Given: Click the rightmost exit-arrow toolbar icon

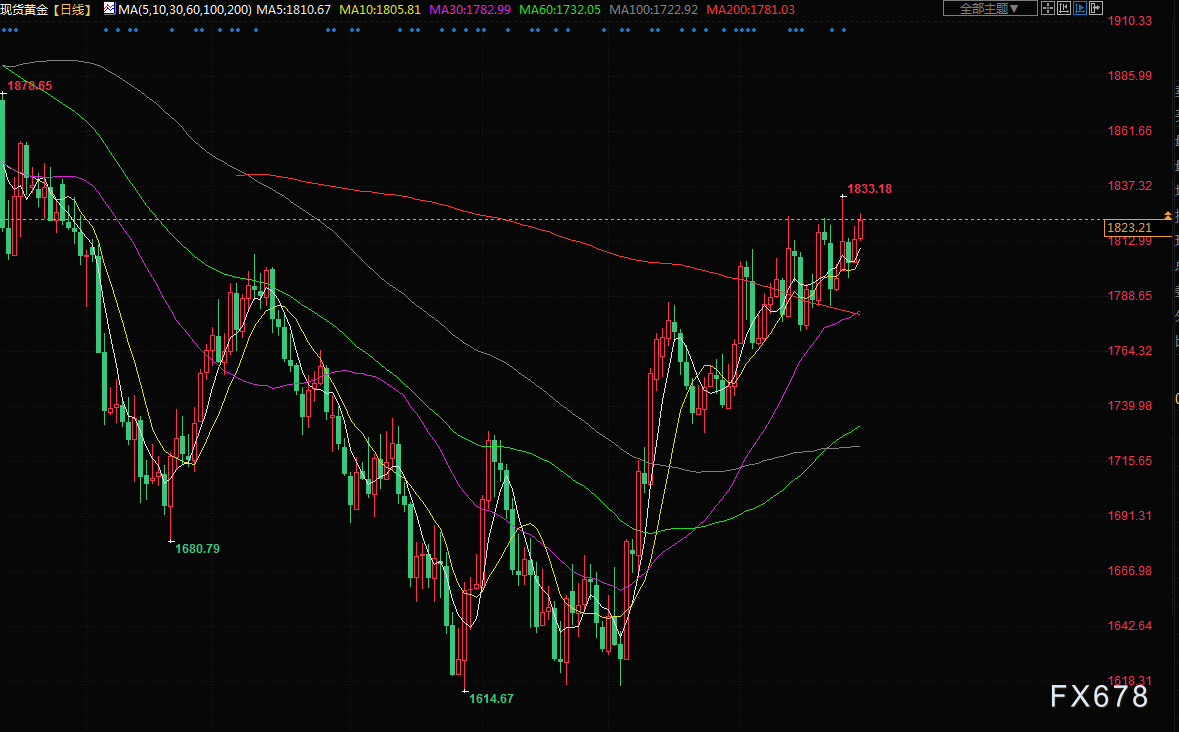Looking at the screenshot, I should 1096,8.
